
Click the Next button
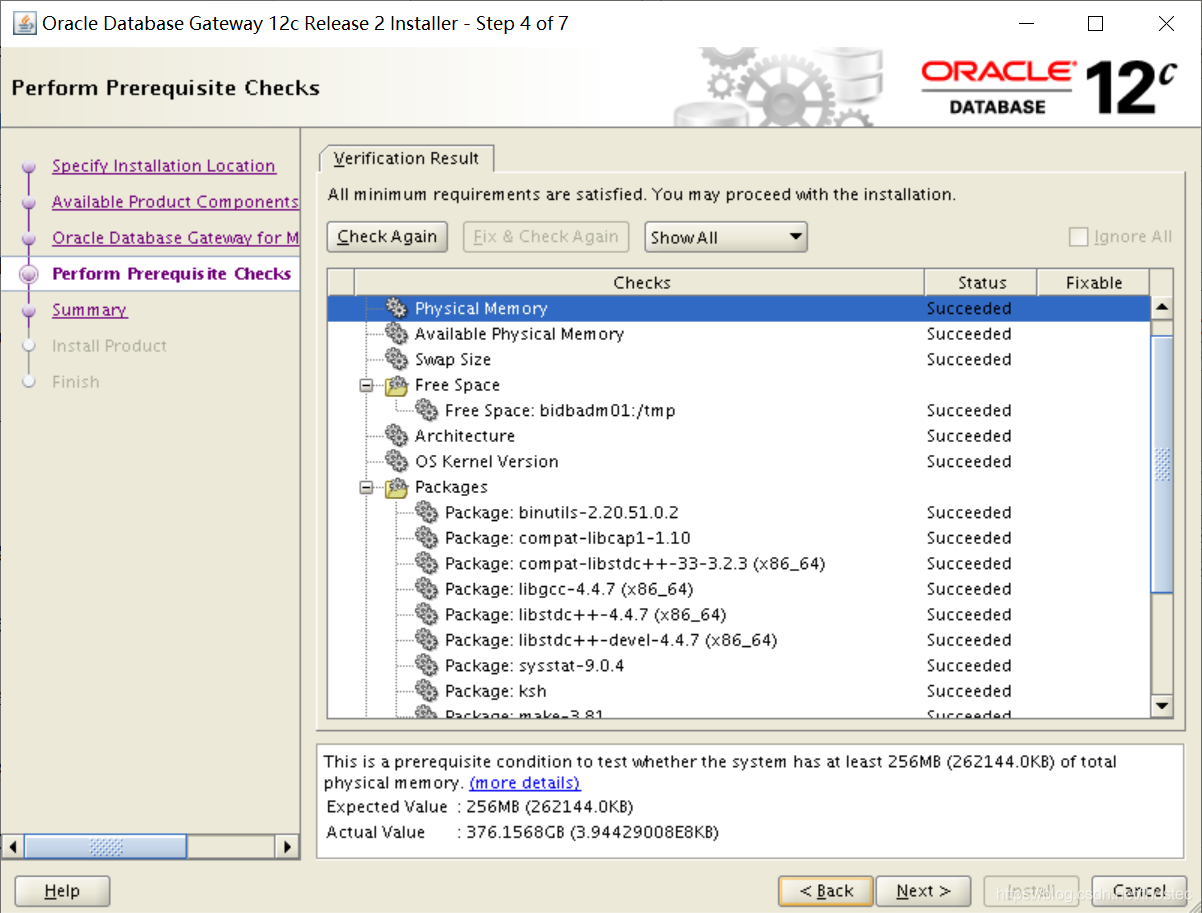923,891
